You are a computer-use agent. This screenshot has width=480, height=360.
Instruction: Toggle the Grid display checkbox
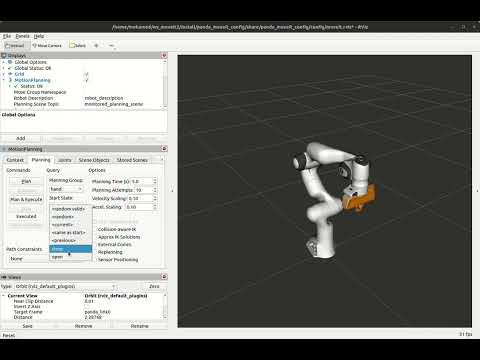coord(86,74)
